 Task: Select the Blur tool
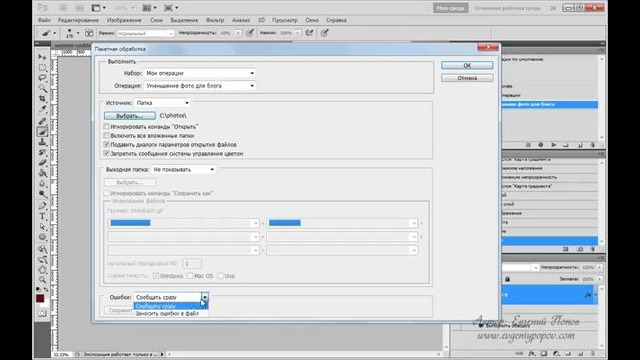coord(42,183)
